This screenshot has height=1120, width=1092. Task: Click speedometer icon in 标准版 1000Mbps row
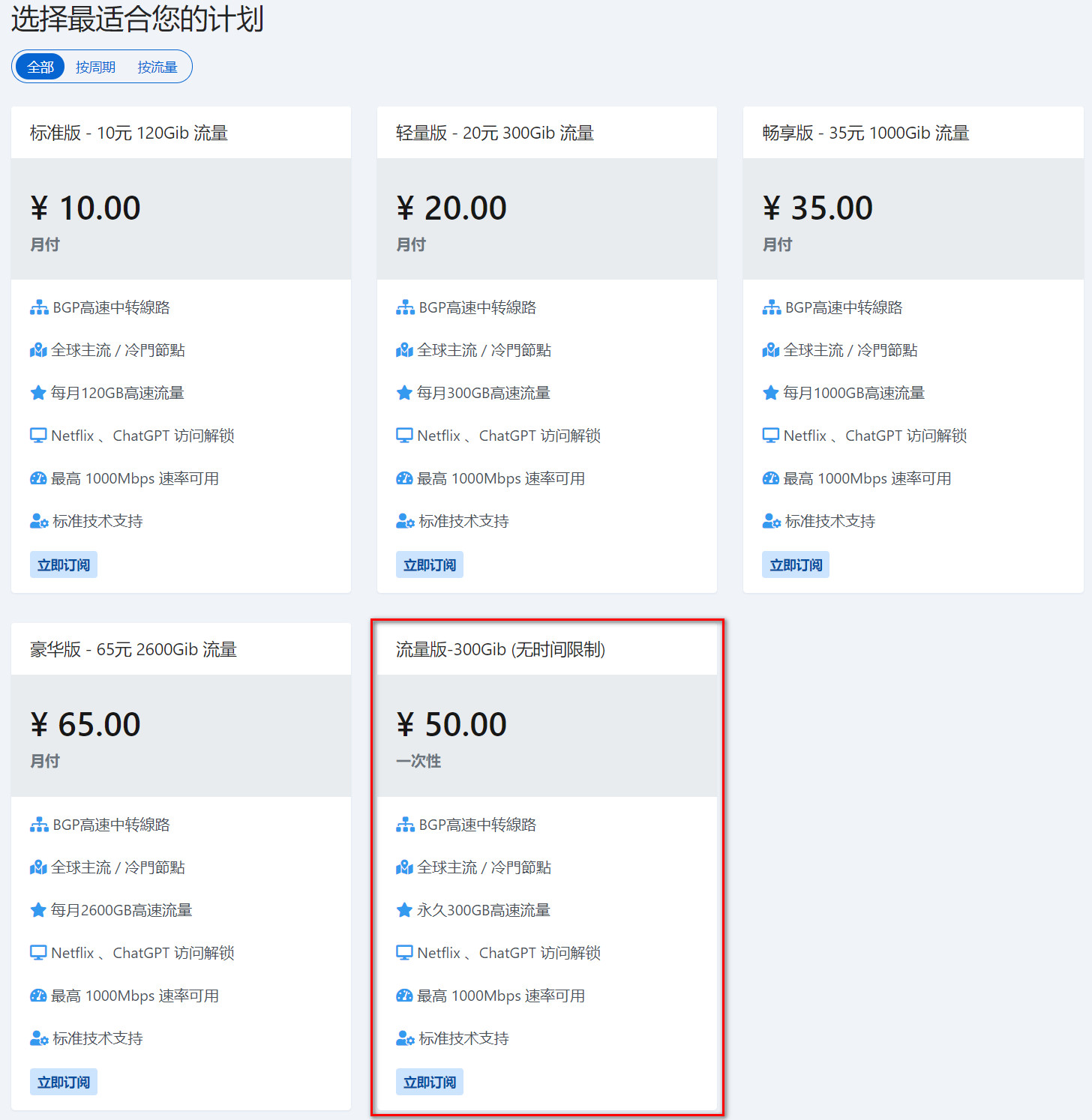[x=38, y=479]
